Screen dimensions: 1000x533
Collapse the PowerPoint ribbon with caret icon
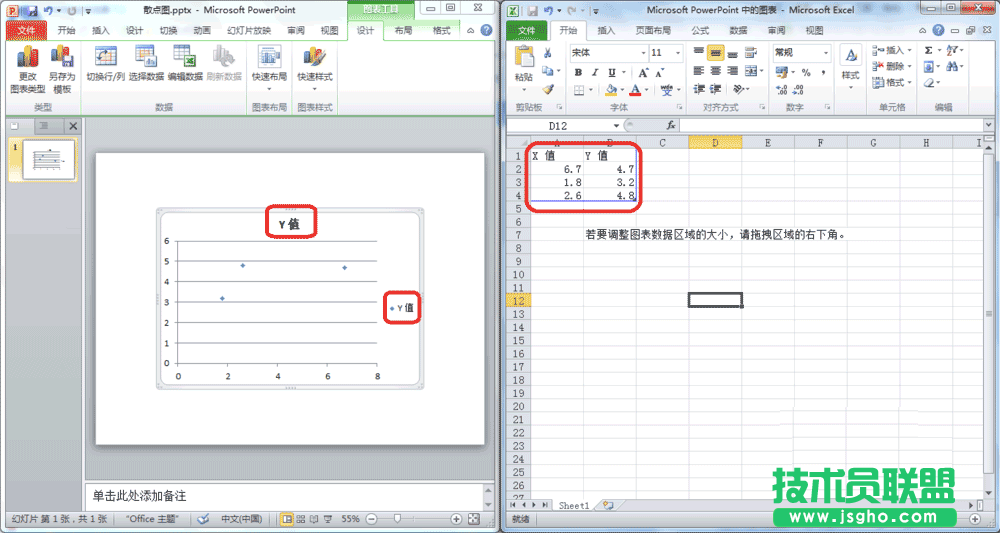point(471,31)
